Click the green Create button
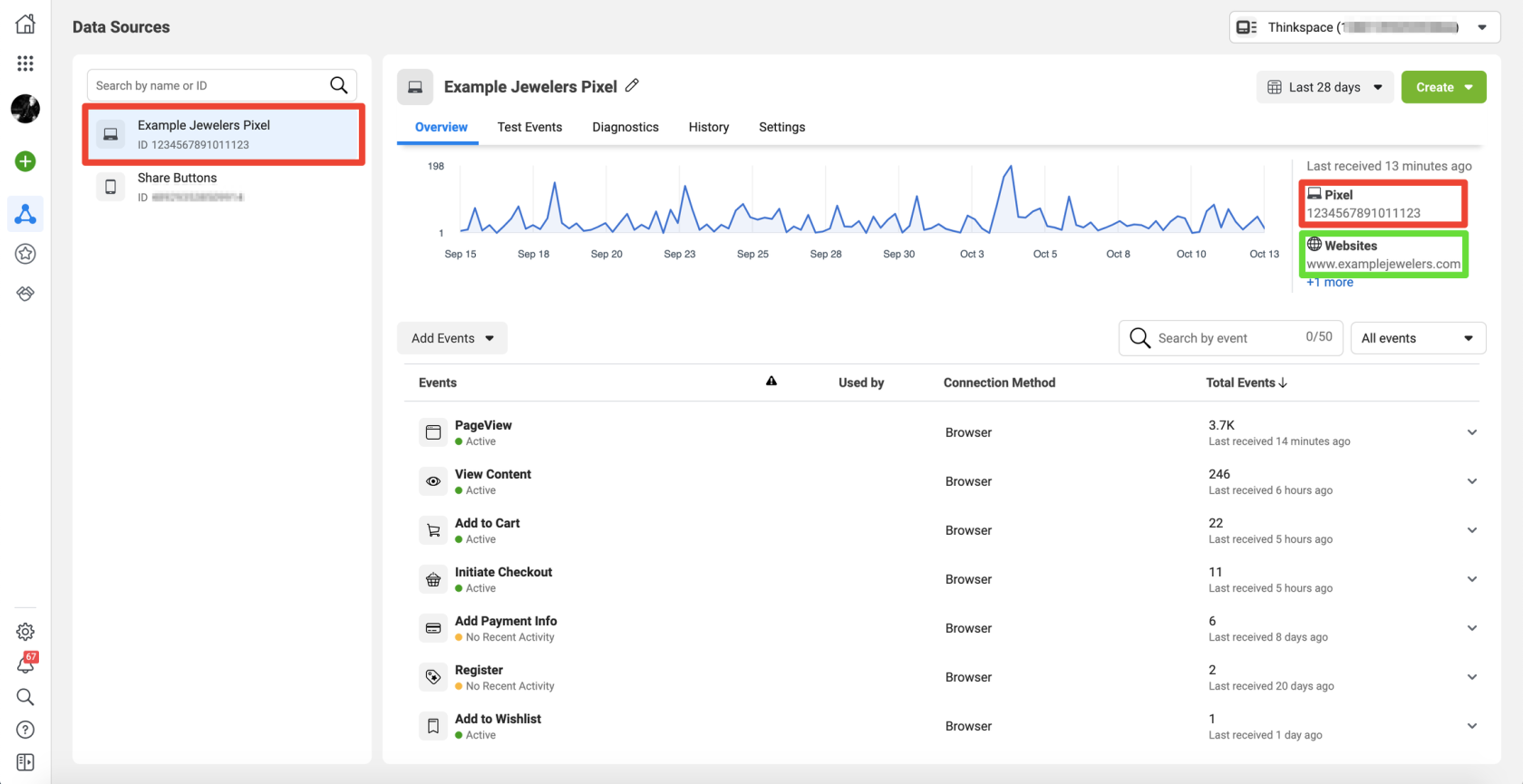This screenshot has height=784, width=1523. coord(1443,87)
